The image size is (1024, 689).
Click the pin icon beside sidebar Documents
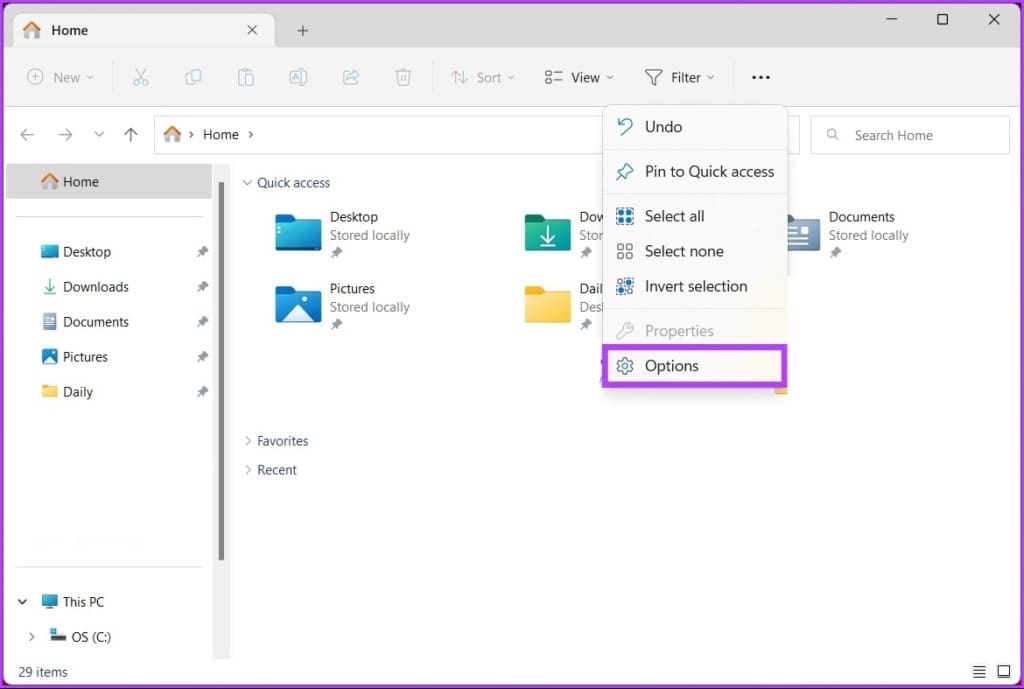(202, 321)
